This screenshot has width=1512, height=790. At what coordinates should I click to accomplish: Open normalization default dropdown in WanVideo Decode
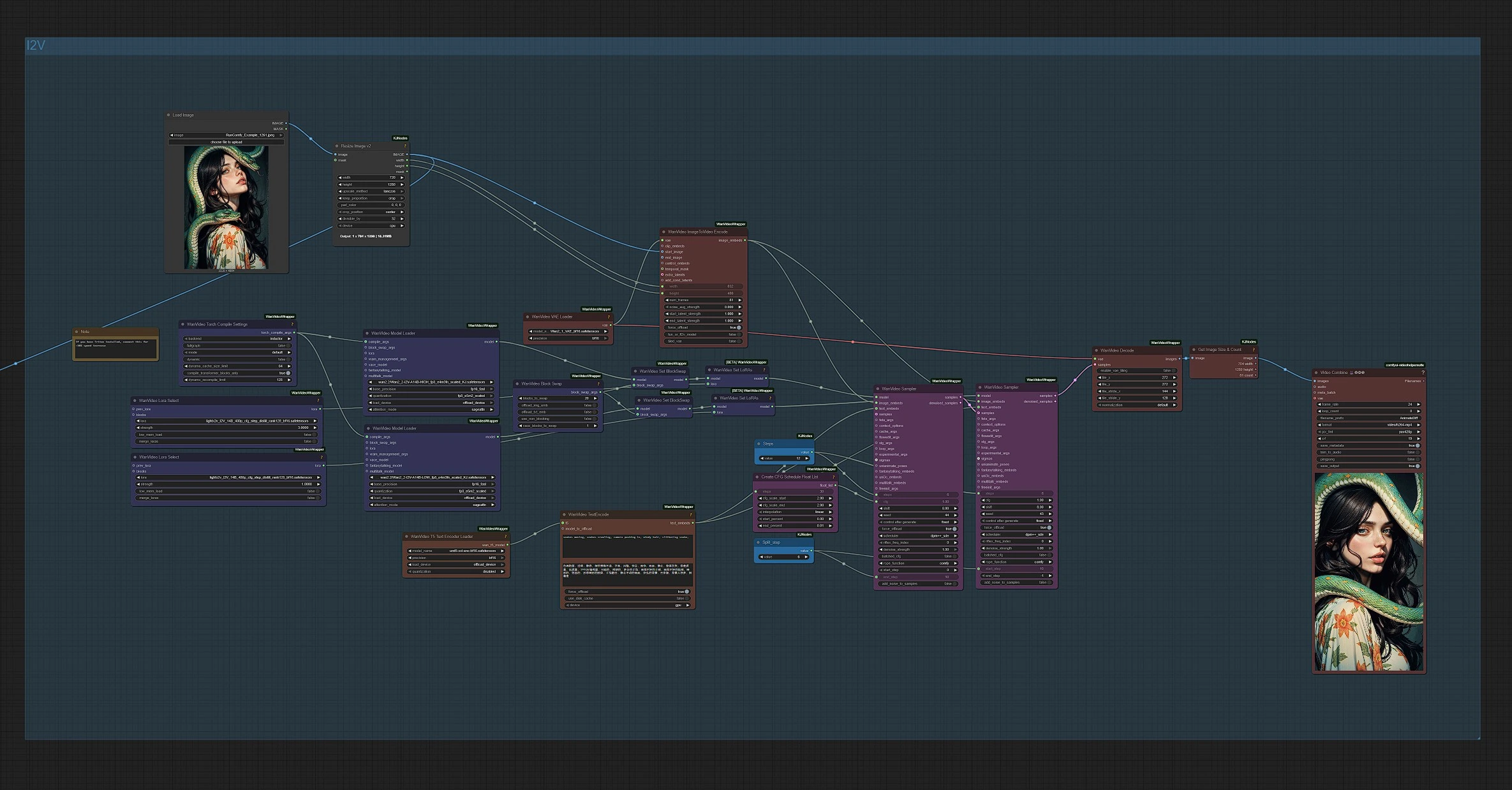tap(1137, 405)
